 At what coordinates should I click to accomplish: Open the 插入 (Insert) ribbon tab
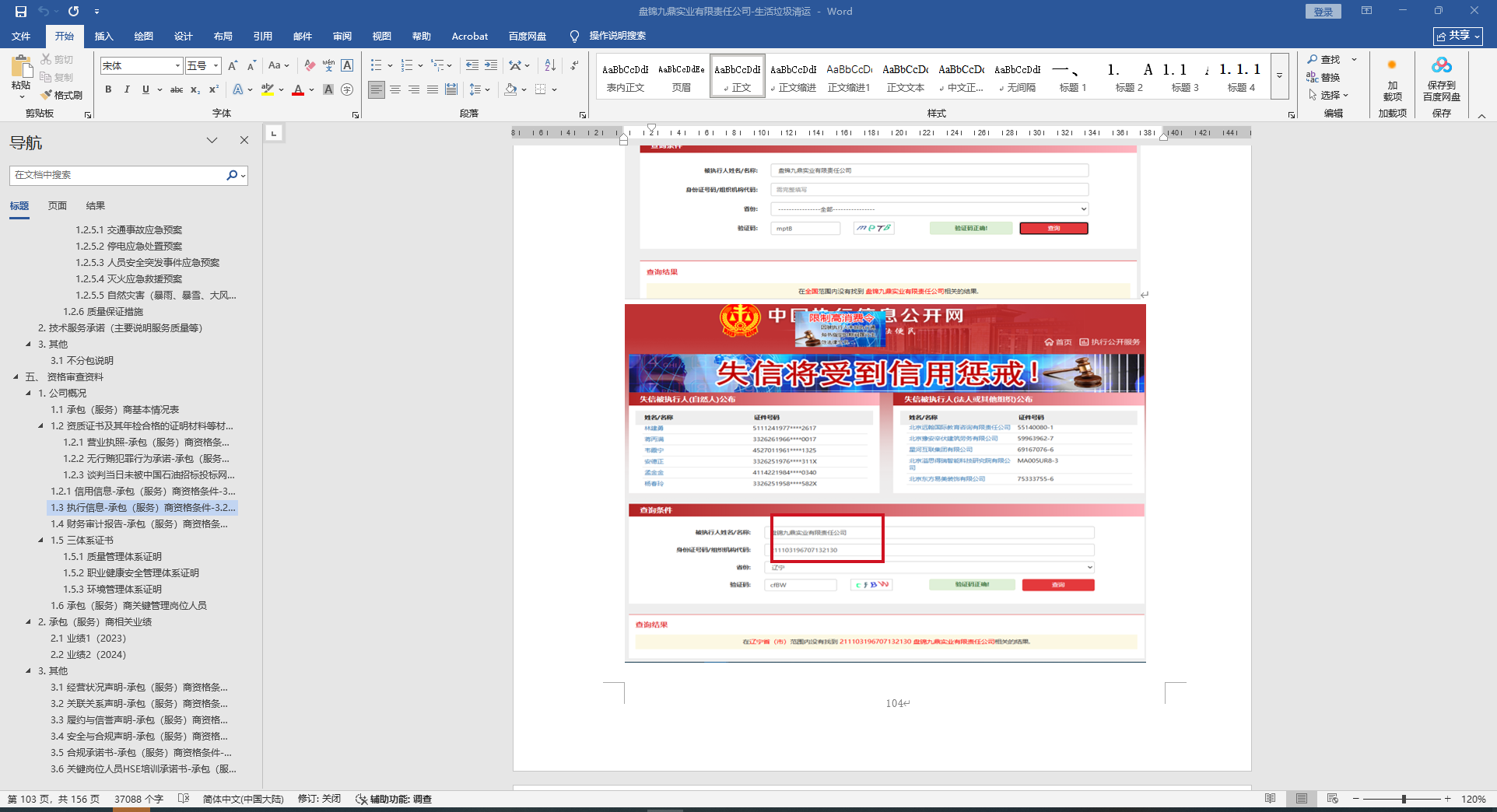point(104,36)
